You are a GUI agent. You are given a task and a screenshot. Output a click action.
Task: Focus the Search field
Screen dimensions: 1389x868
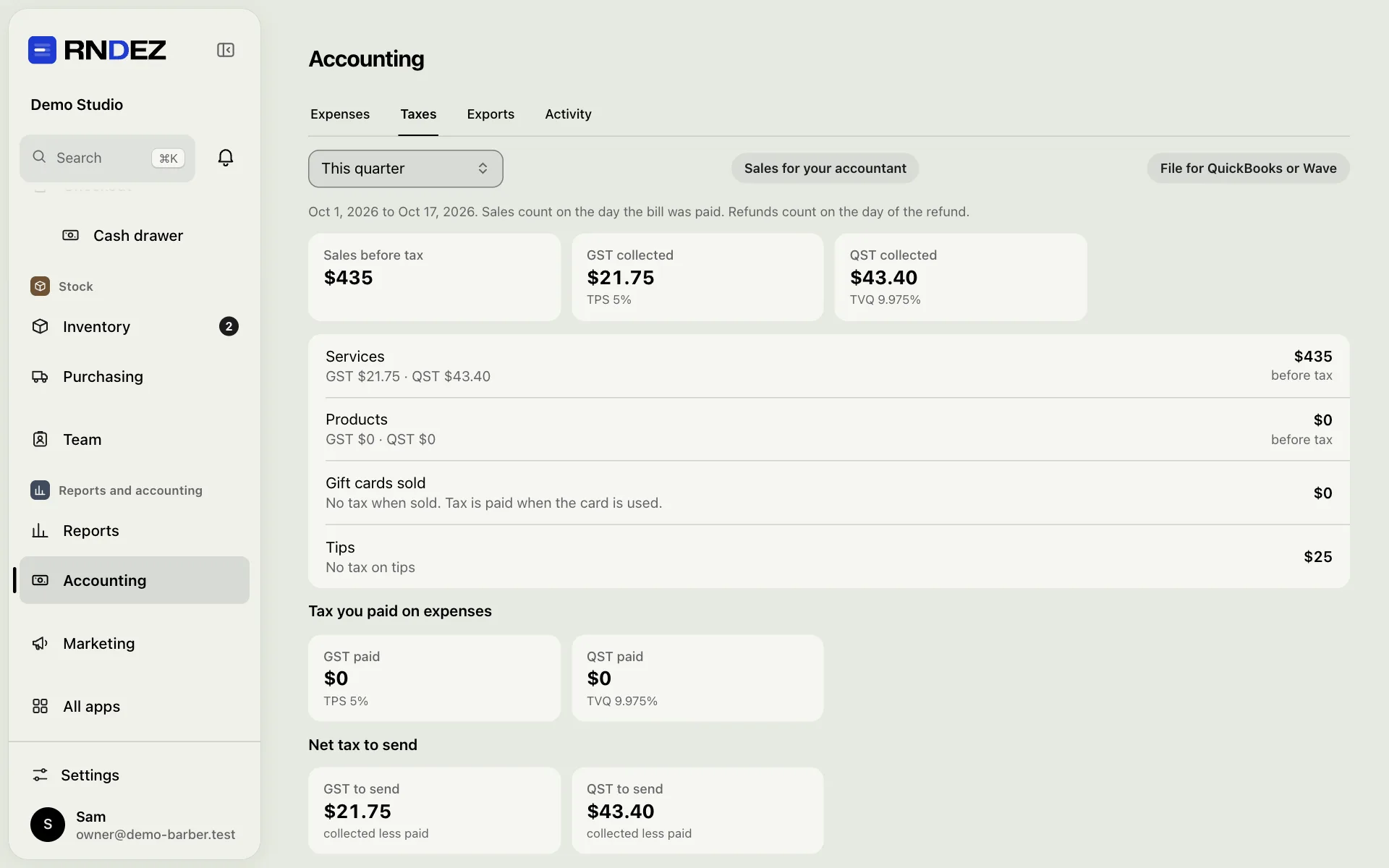pyautogui.click(x=107, y=158)
